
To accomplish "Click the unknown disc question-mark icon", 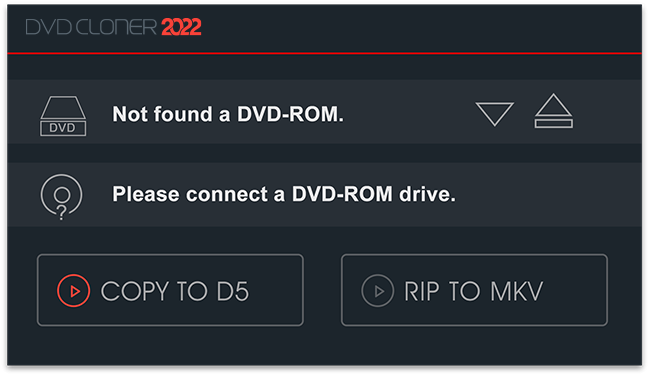I will [61, 197].
